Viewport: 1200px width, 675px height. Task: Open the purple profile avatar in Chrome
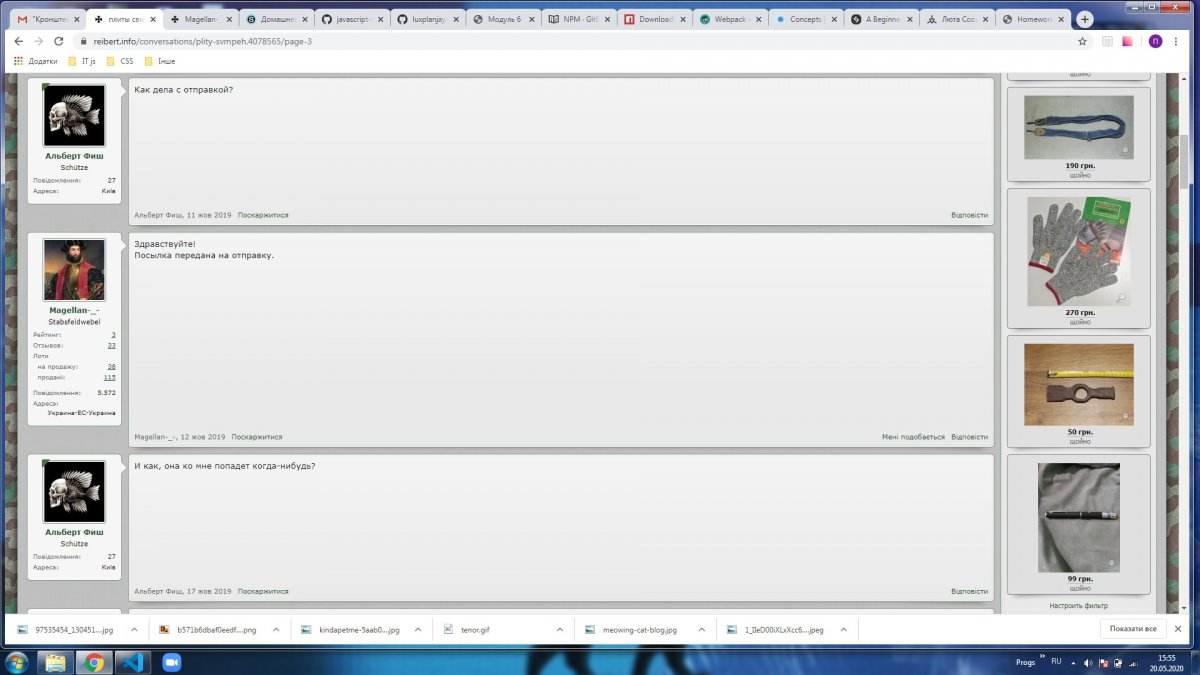tap(1155, 41)
